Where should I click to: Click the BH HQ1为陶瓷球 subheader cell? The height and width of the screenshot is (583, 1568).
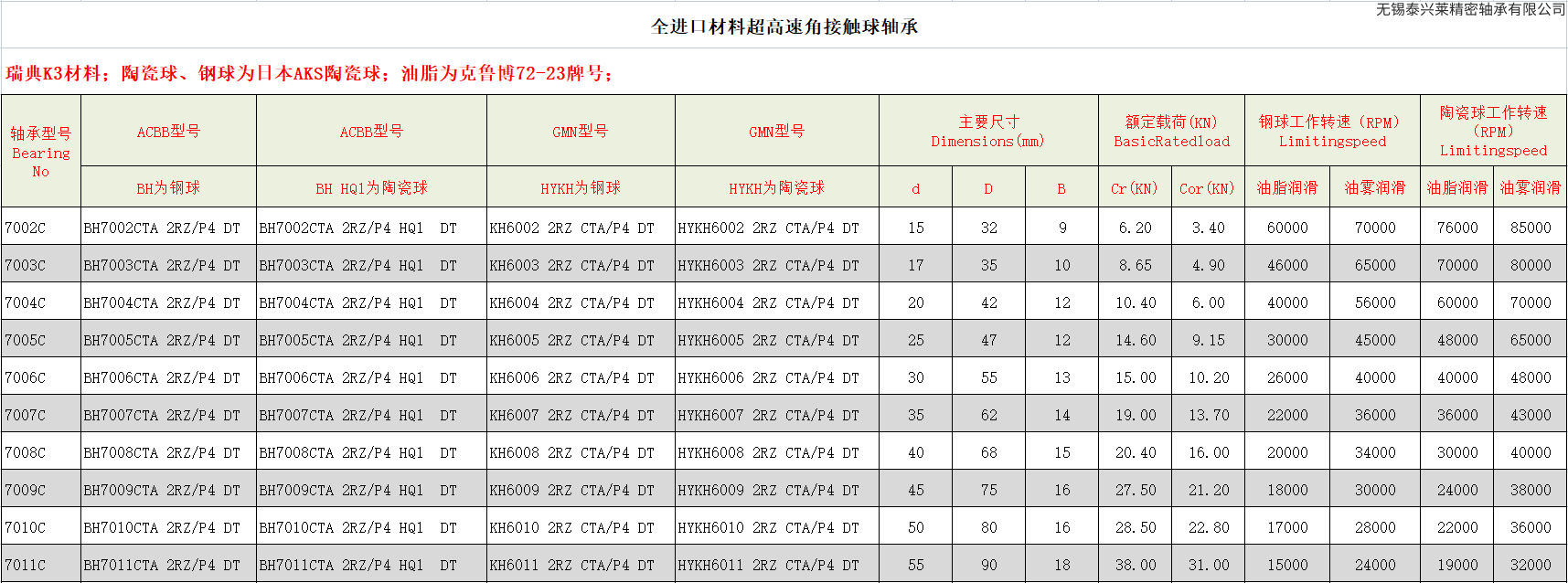click(371, 188)
